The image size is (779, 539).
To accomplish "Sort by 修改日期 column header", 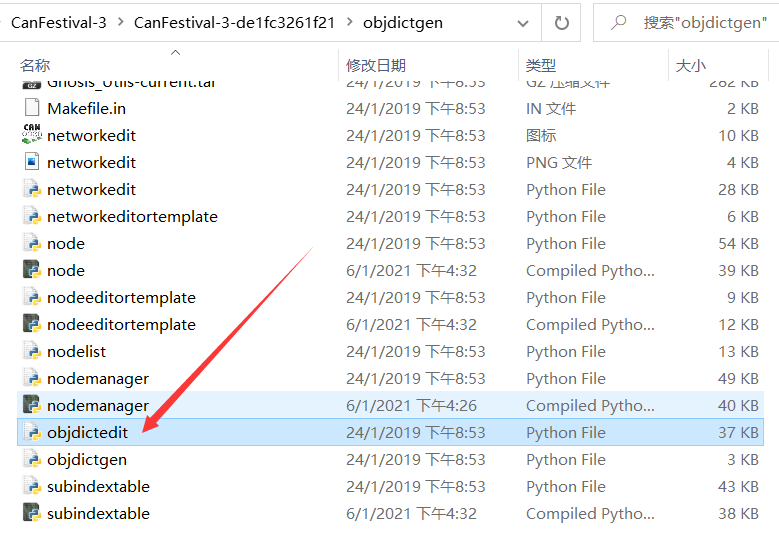I will pyautogui.click(x=376, y=65).
